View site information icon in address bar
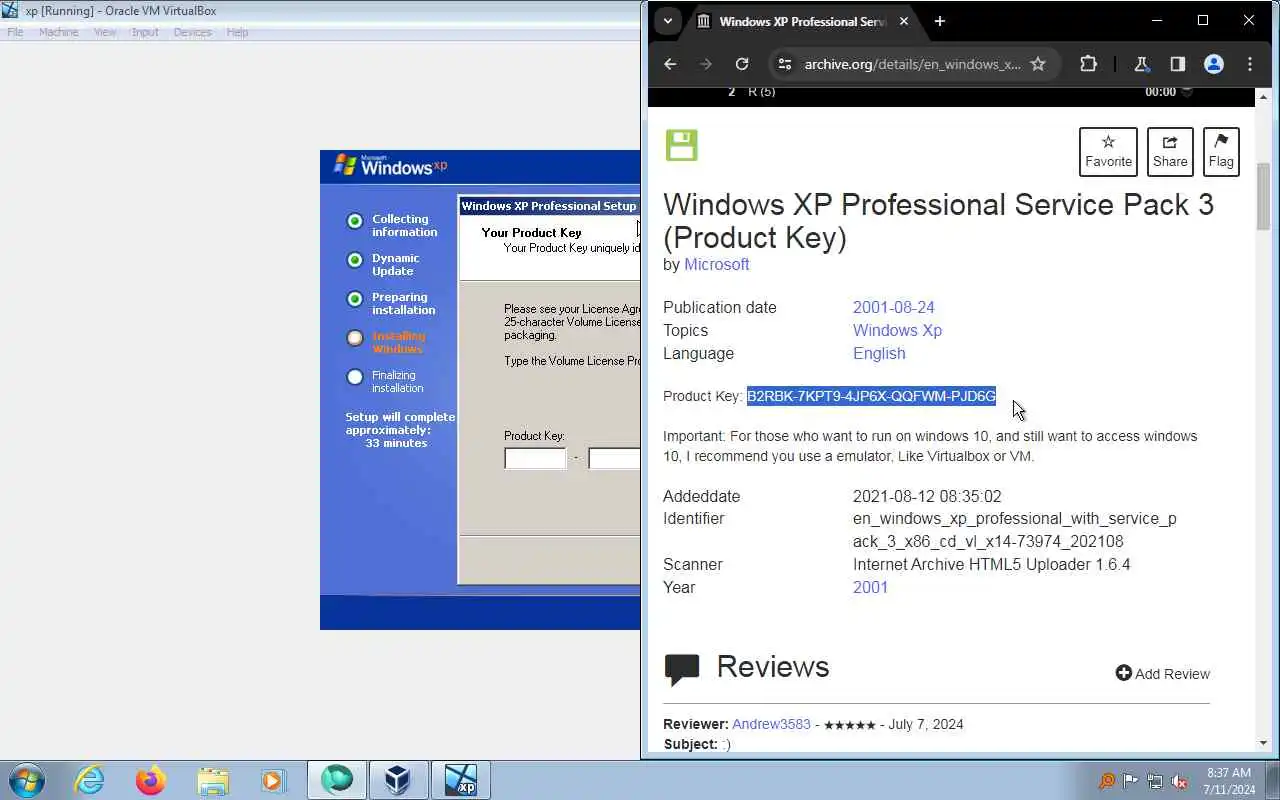This screenshot has height=800, width=1280. click(786, 64)
